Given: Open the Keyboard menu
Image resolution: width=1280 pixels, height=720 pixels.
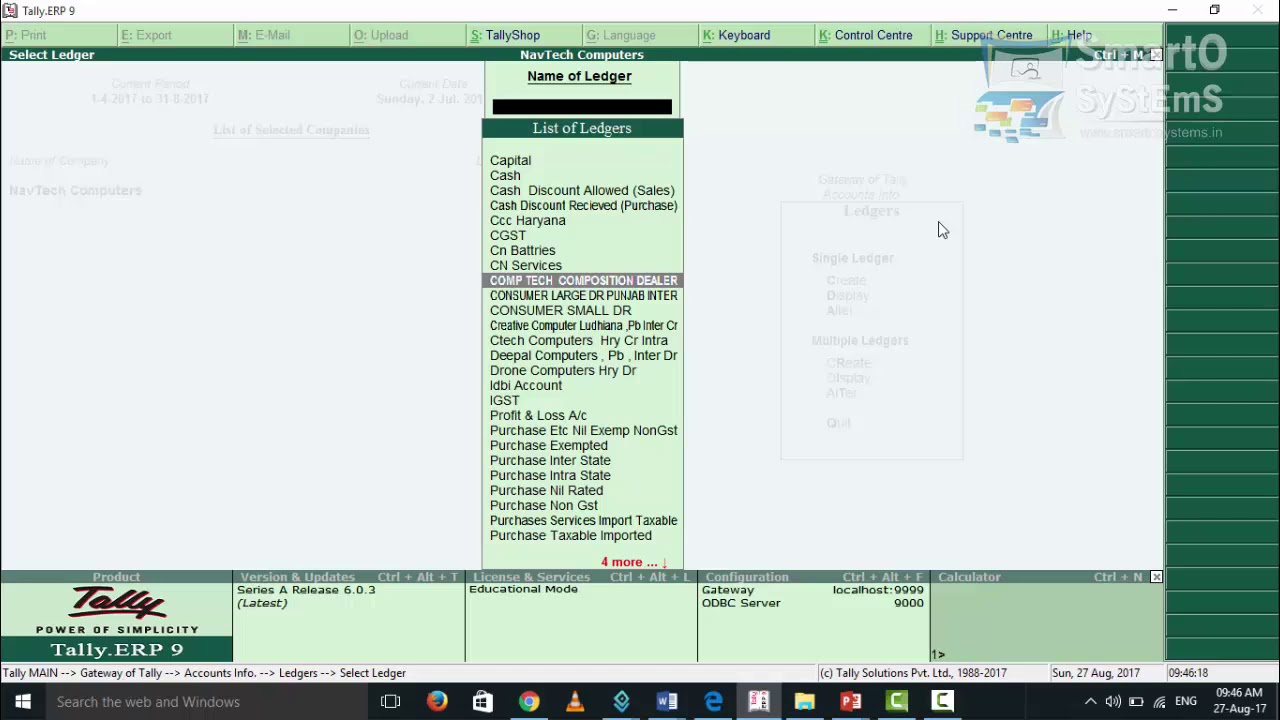Looking at the screenshot, I should (x=736, y=35).
